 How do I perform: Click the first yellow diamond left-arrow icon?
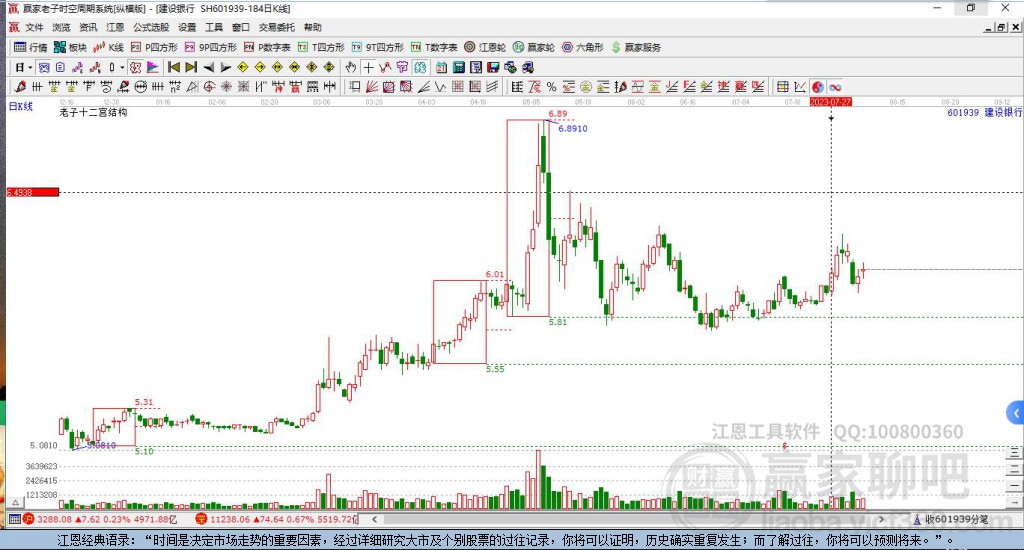(x=242, y=67)
